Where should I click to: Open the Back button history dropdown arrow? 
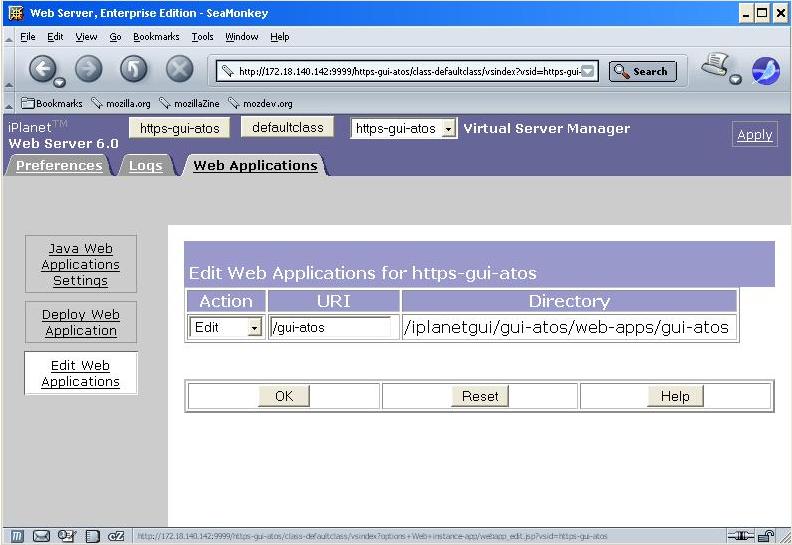tap(60, 82)
